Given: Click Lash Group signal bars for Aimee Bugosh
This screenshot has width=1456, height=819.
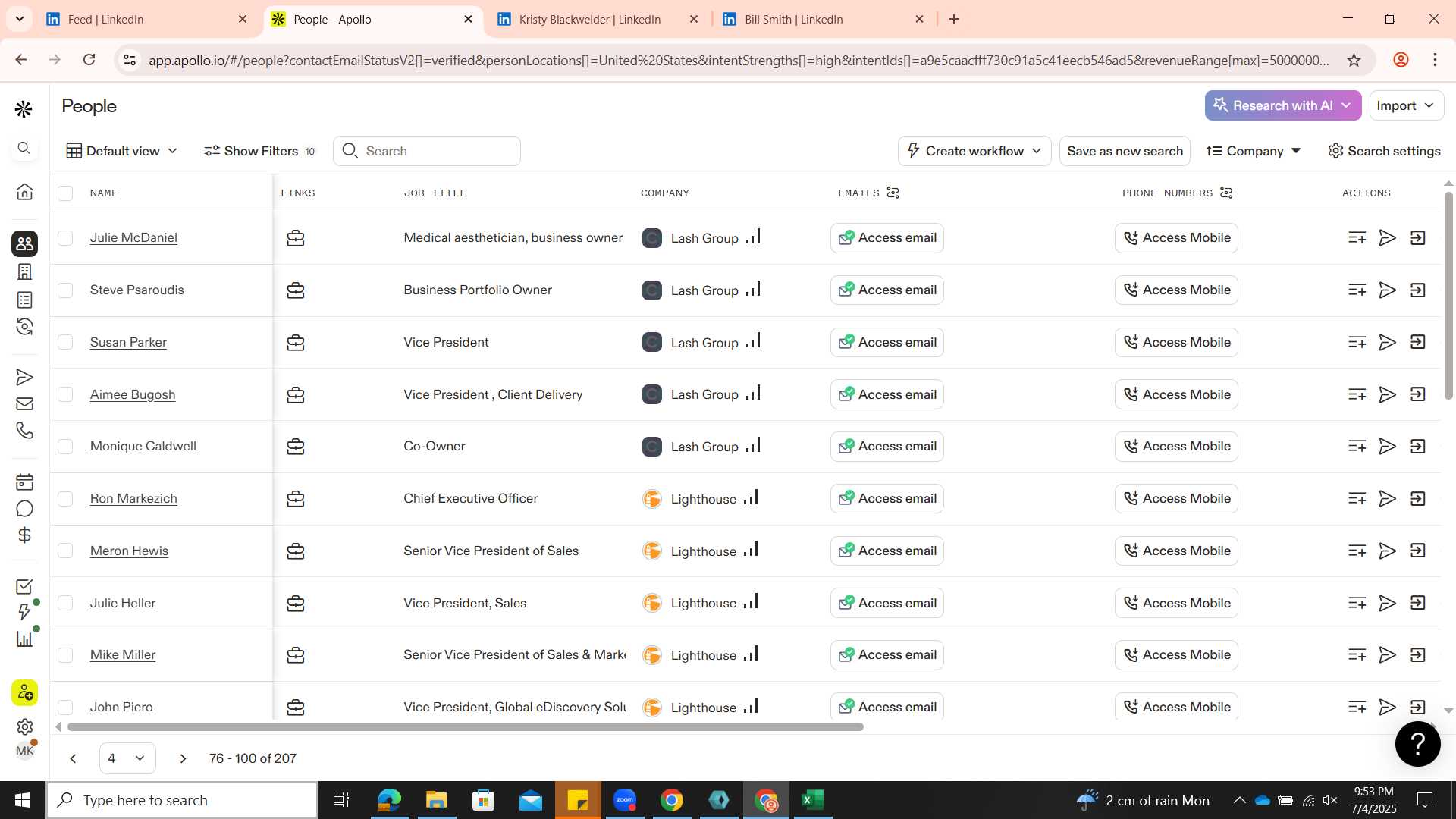Looking at the screenshot, I should [x=753, y=393].
